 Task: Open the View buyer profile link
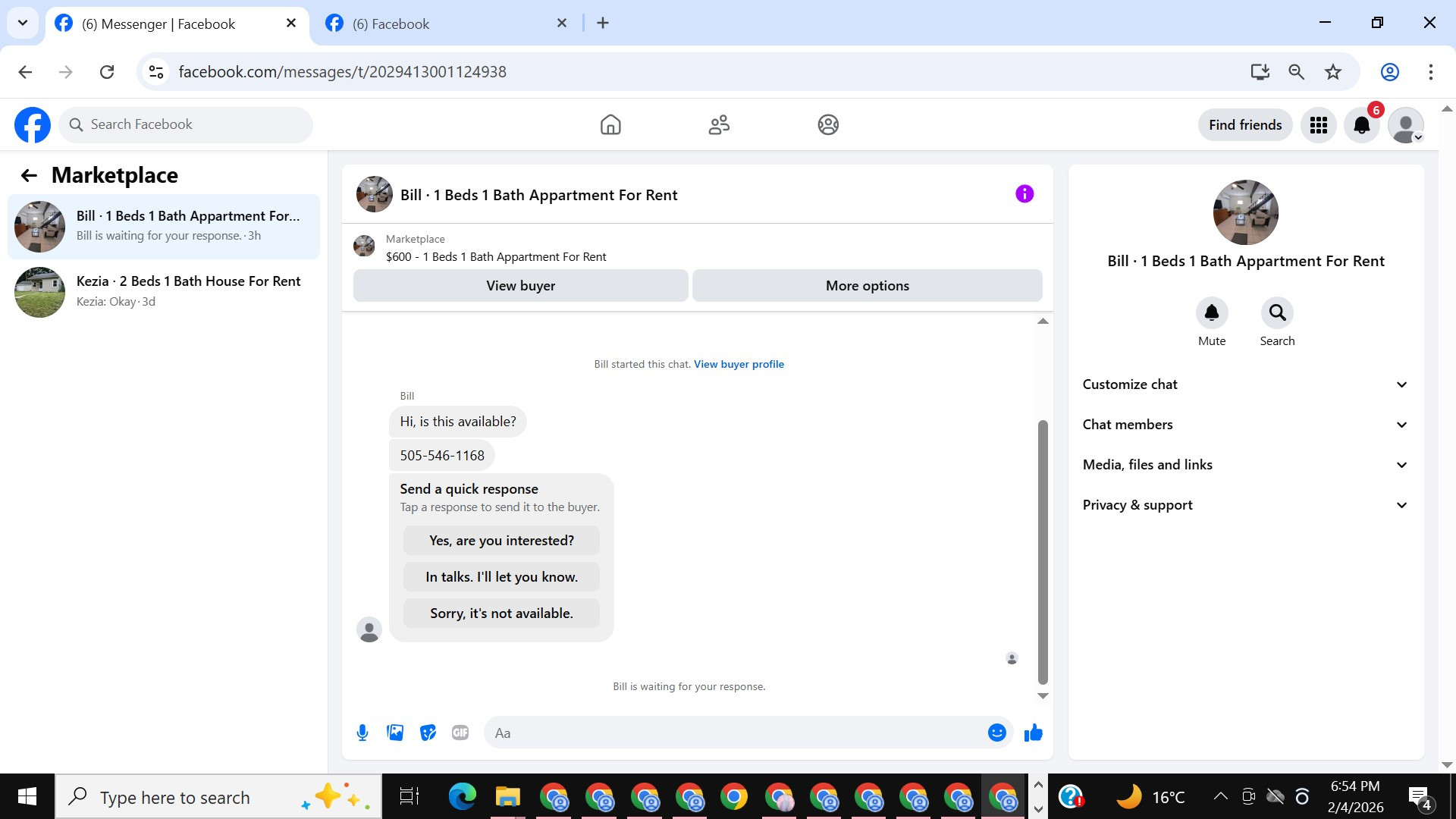click(x=739, y=364)
